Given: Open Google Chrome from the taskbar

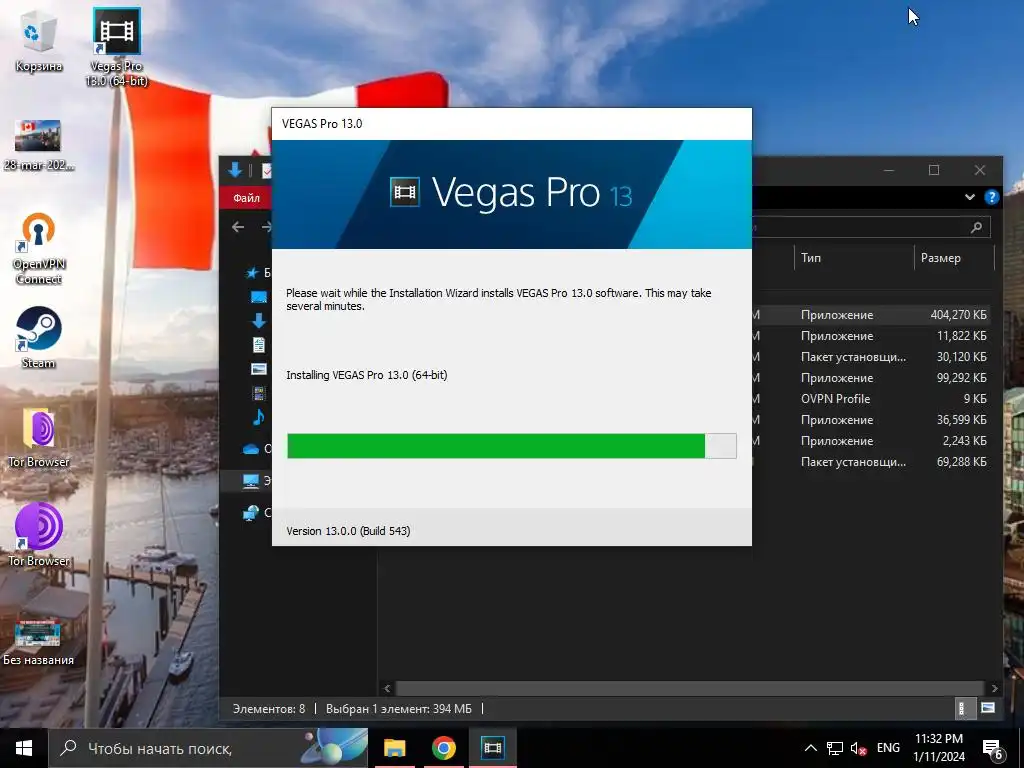Looking at the screenshot, I should pos(443,748).
